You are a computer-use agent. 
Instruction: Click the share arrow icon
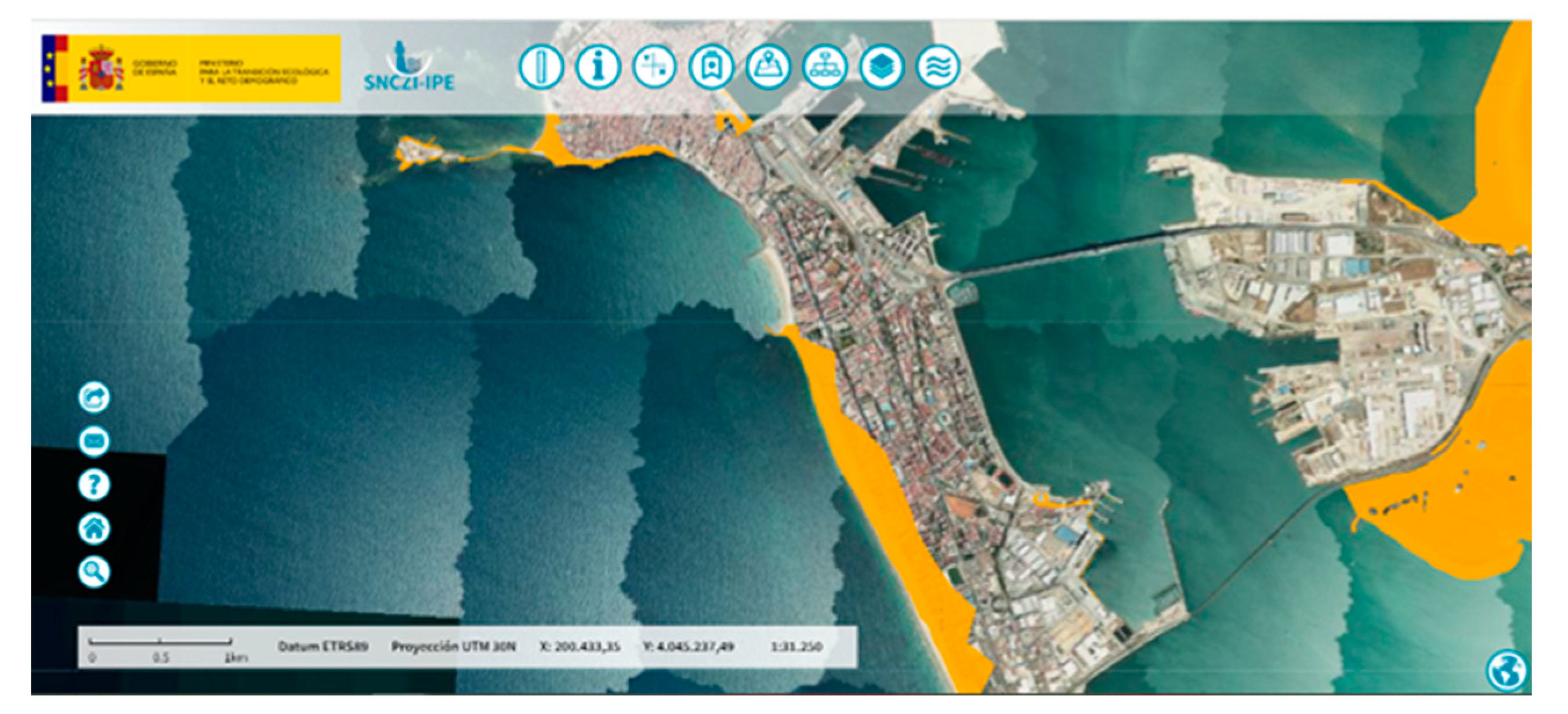coord(94,398)
